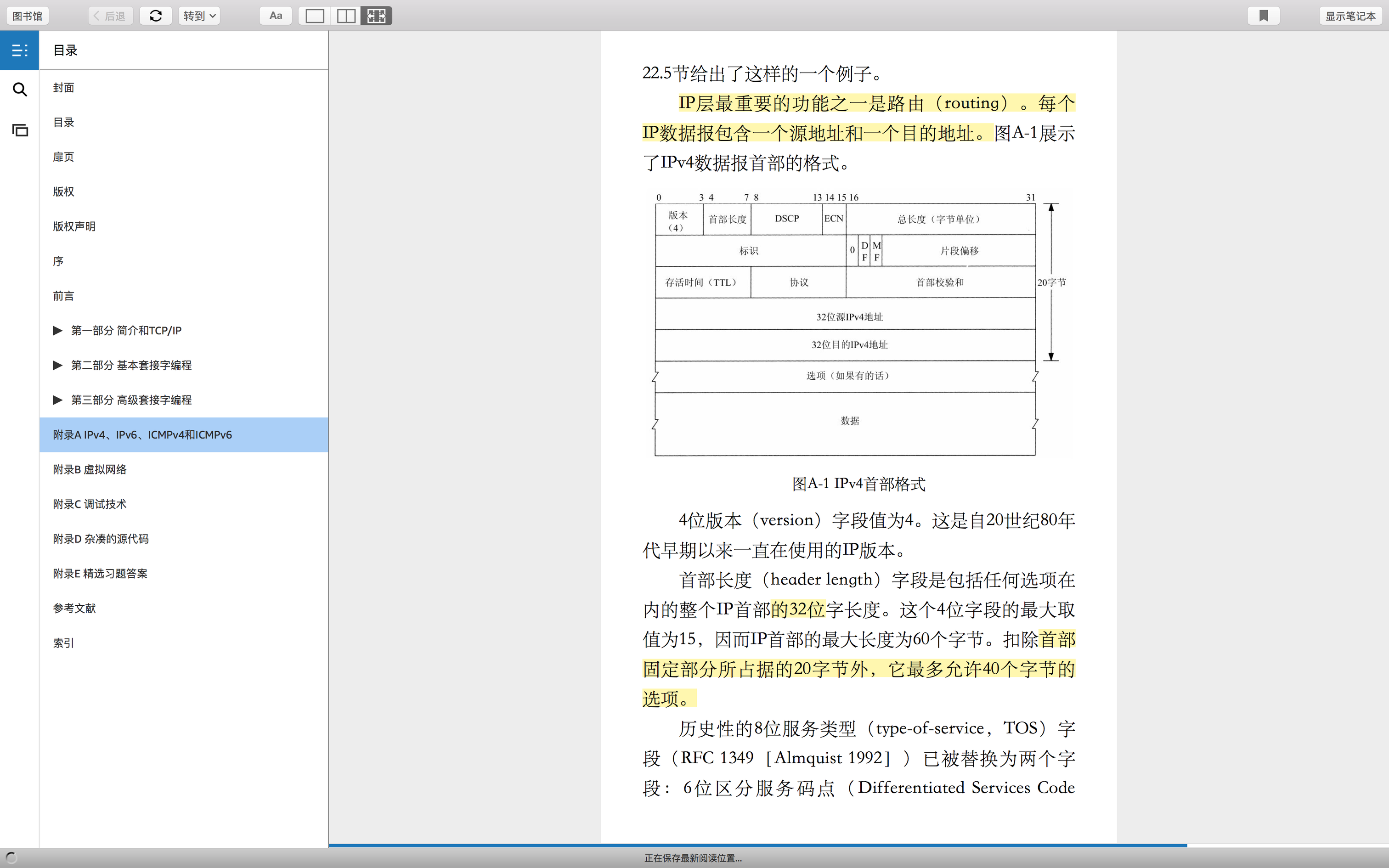Click the 图书馆 library button
1389x868 pixels.
coord(28,16)
